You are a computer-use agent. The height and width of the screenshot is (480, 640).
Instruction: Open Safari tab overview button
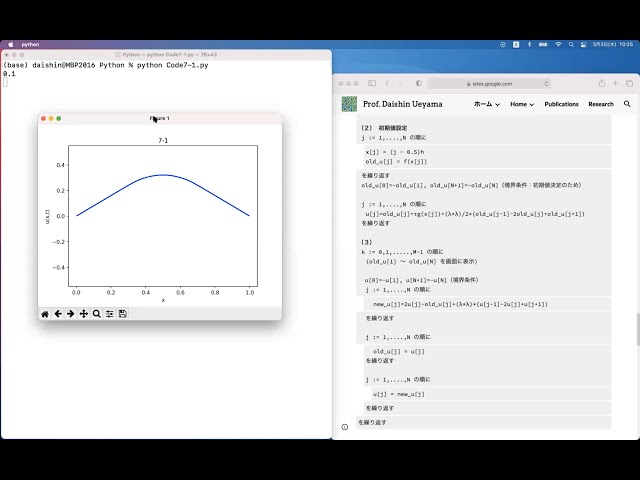pyautogui.click(x=629, y=83)
